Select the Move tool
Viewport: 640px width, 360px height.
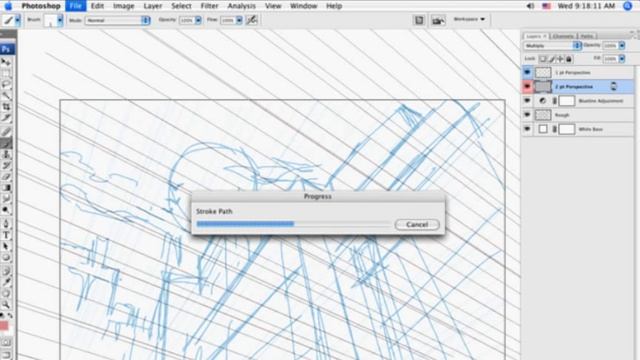tap(6, 62)
